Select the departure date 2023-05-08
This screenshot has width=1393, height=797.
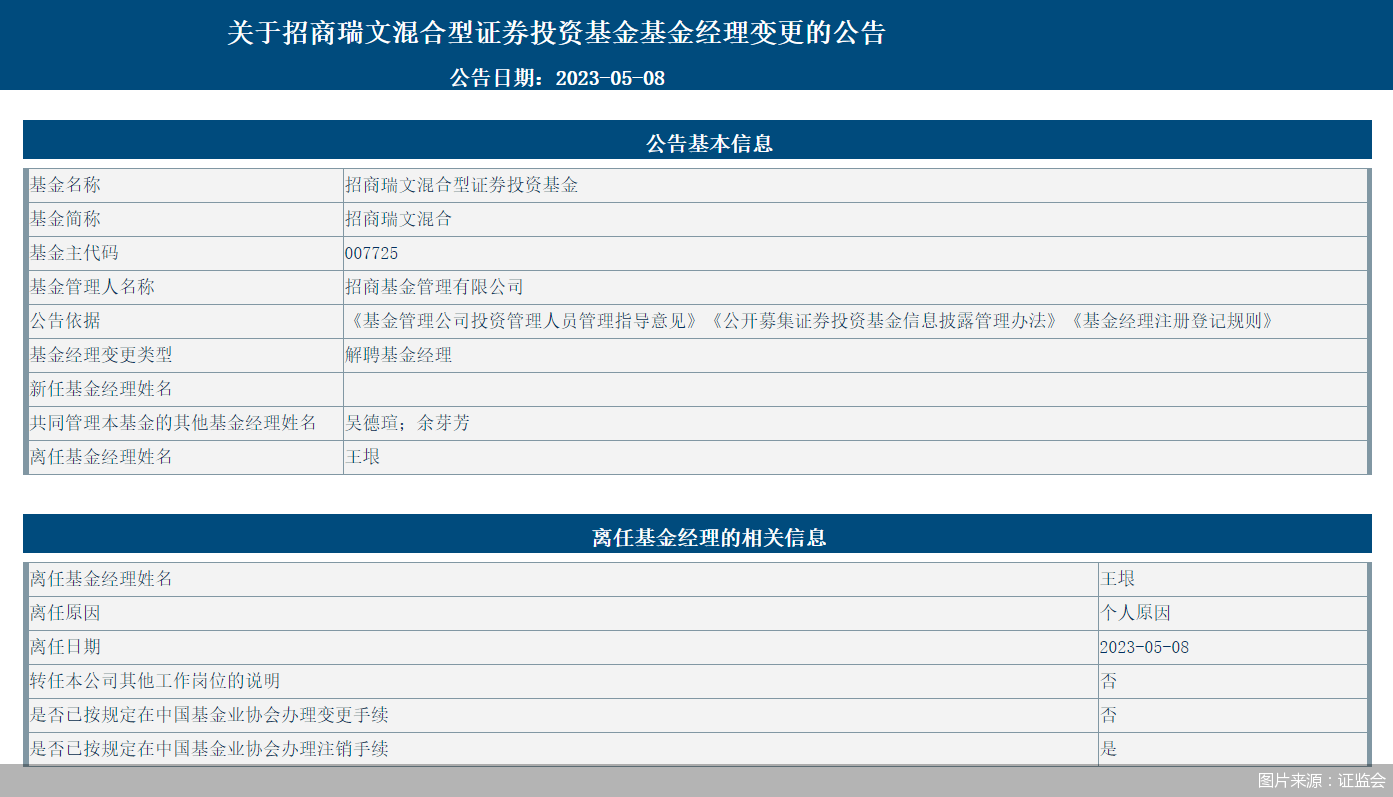(1145, 647)
